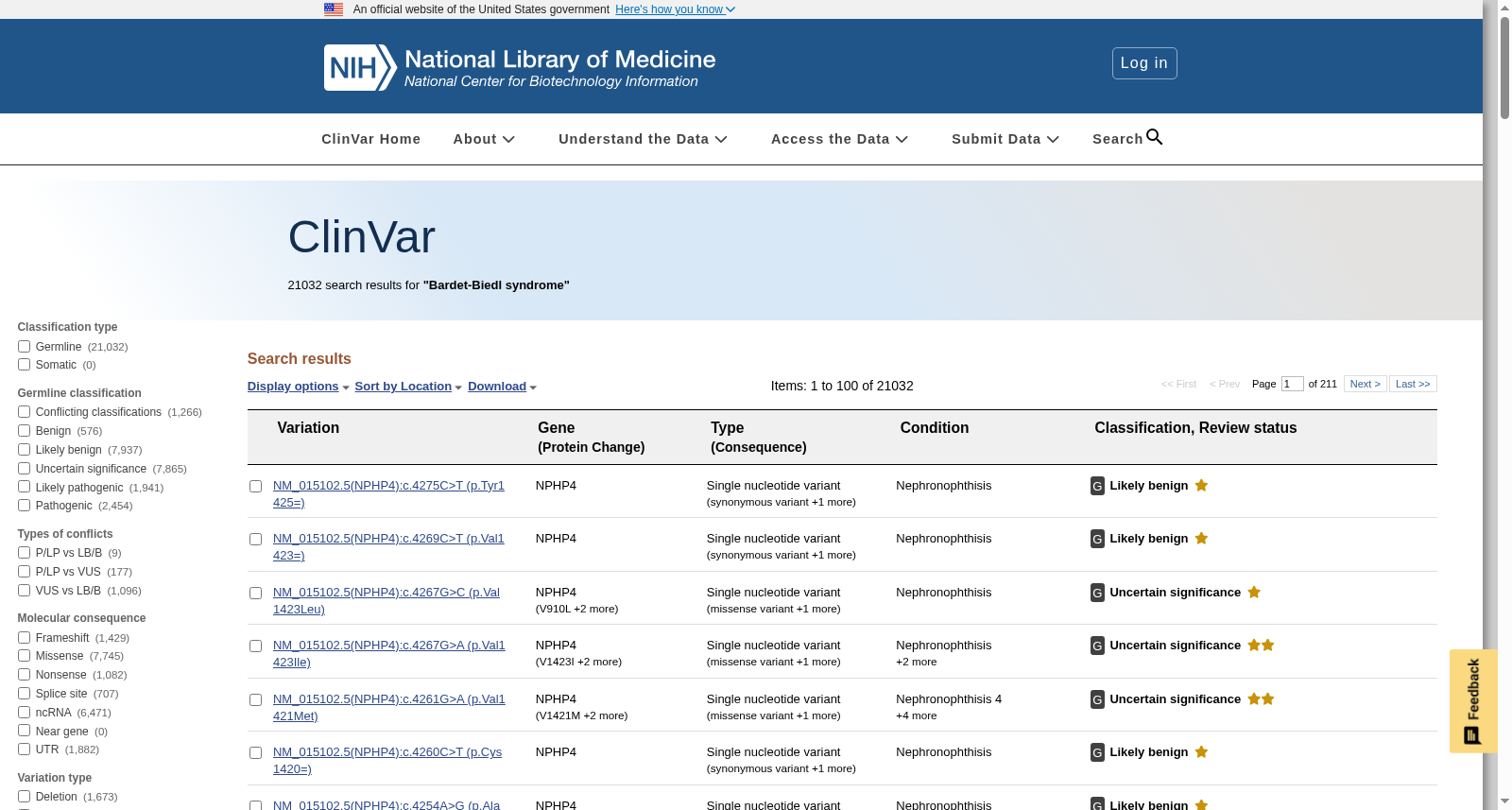Click G germline badge for c.4260C>T row
Screen dimensions: 1512x810
[1097, 752]
